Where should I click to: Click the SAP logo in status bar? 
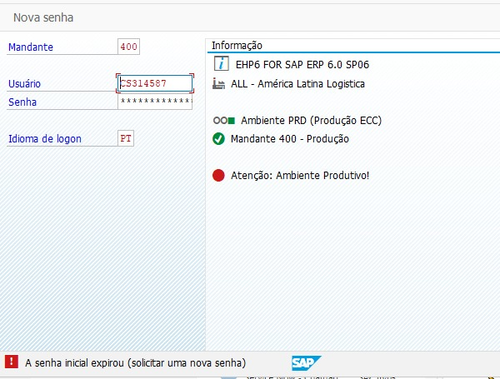click(306, 363)
